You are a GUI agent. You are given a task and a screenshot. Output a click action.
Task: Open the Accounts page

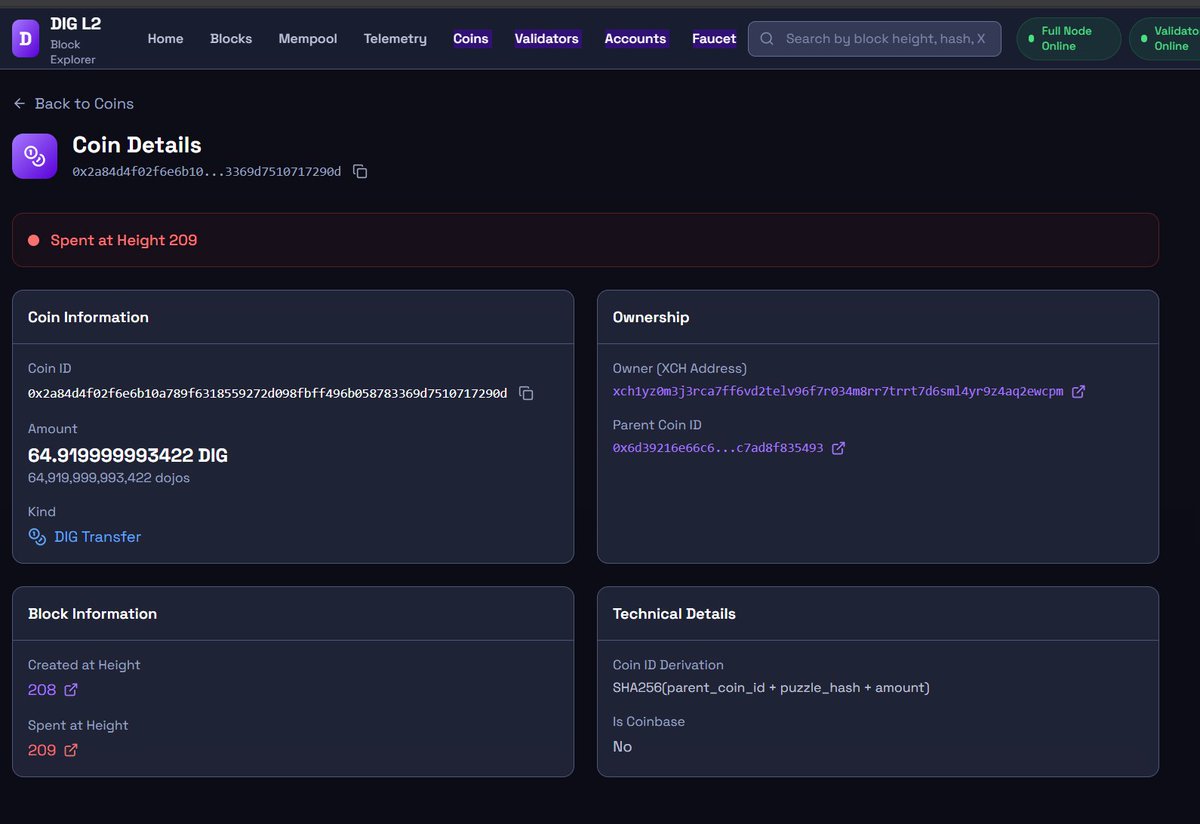(x=635, y=39)
